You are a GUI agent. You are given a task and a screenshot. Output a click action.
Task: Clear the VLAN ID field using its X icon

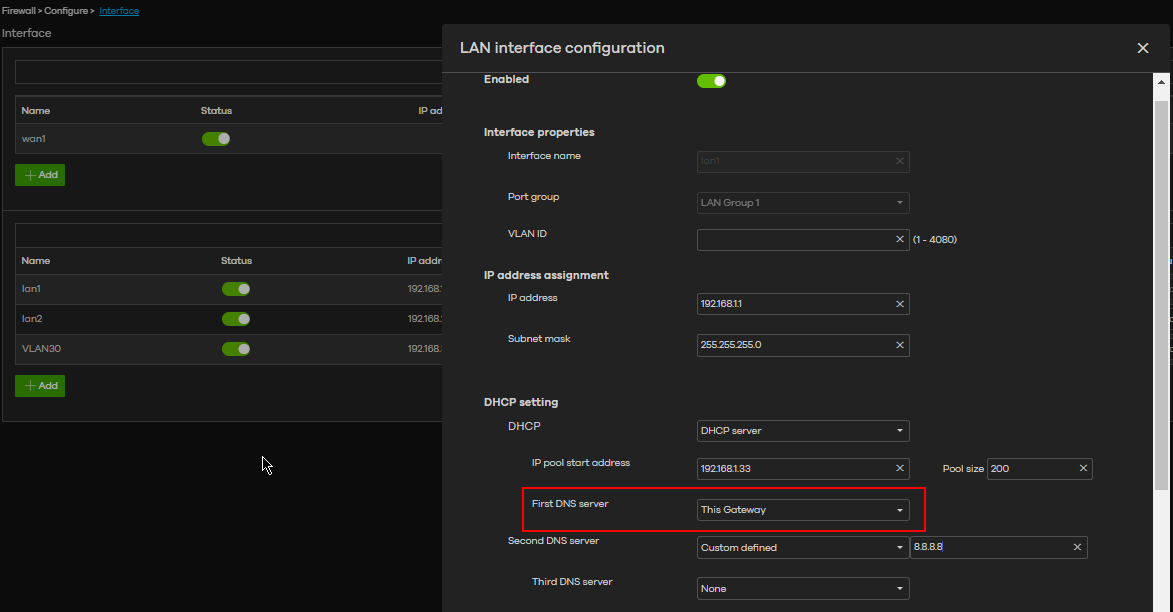899,239
